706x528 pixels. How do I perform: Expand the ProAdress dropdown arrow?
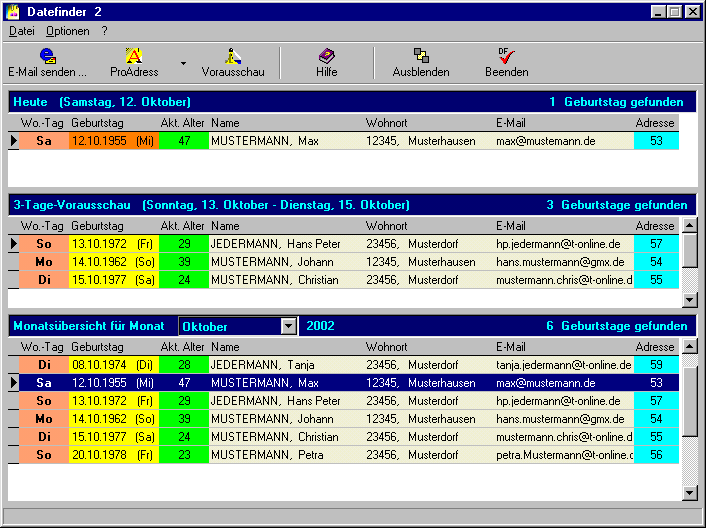tap(183, 63)
